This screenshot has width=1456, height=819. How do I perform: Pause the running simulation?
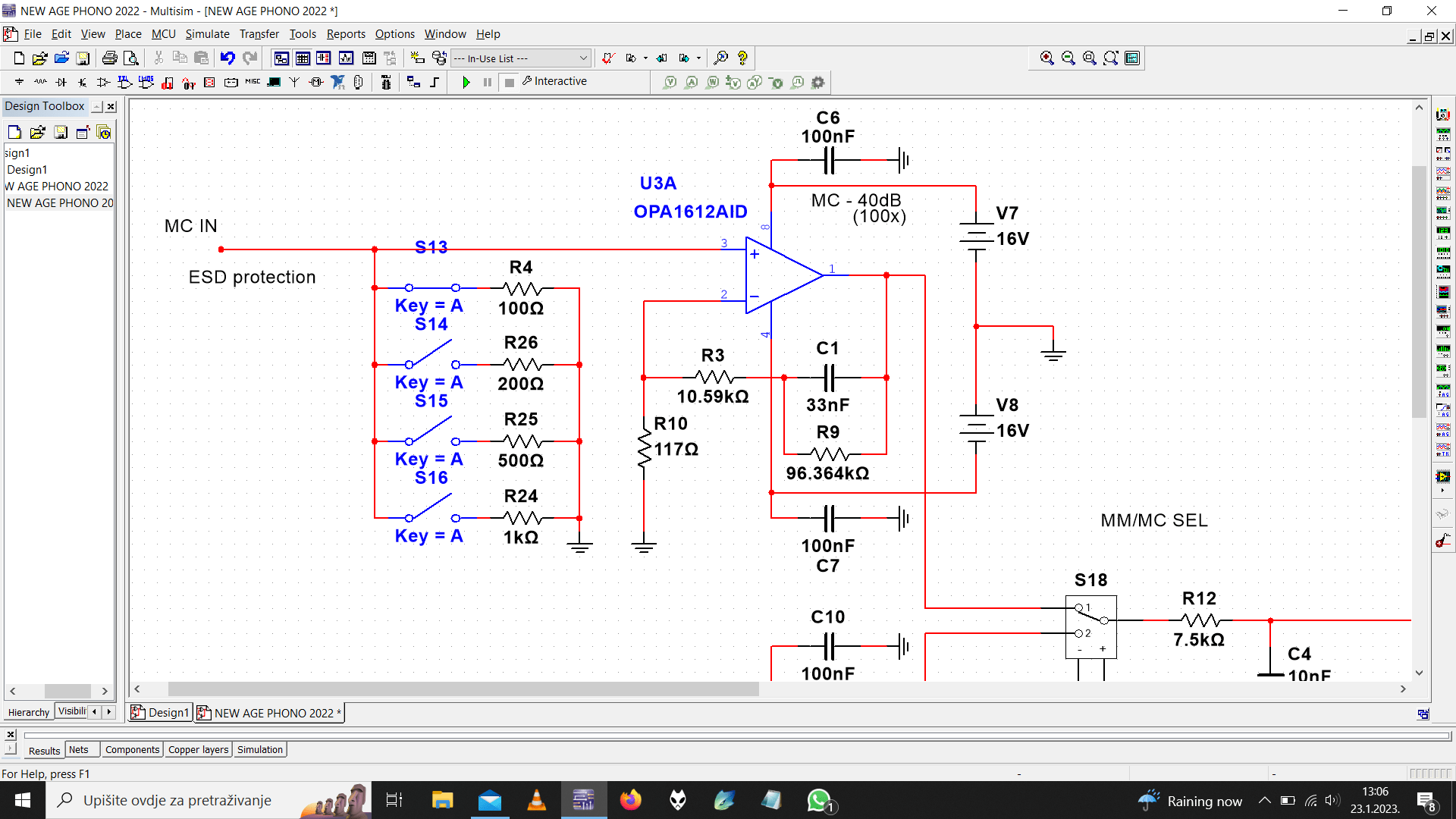coord(488,82)
